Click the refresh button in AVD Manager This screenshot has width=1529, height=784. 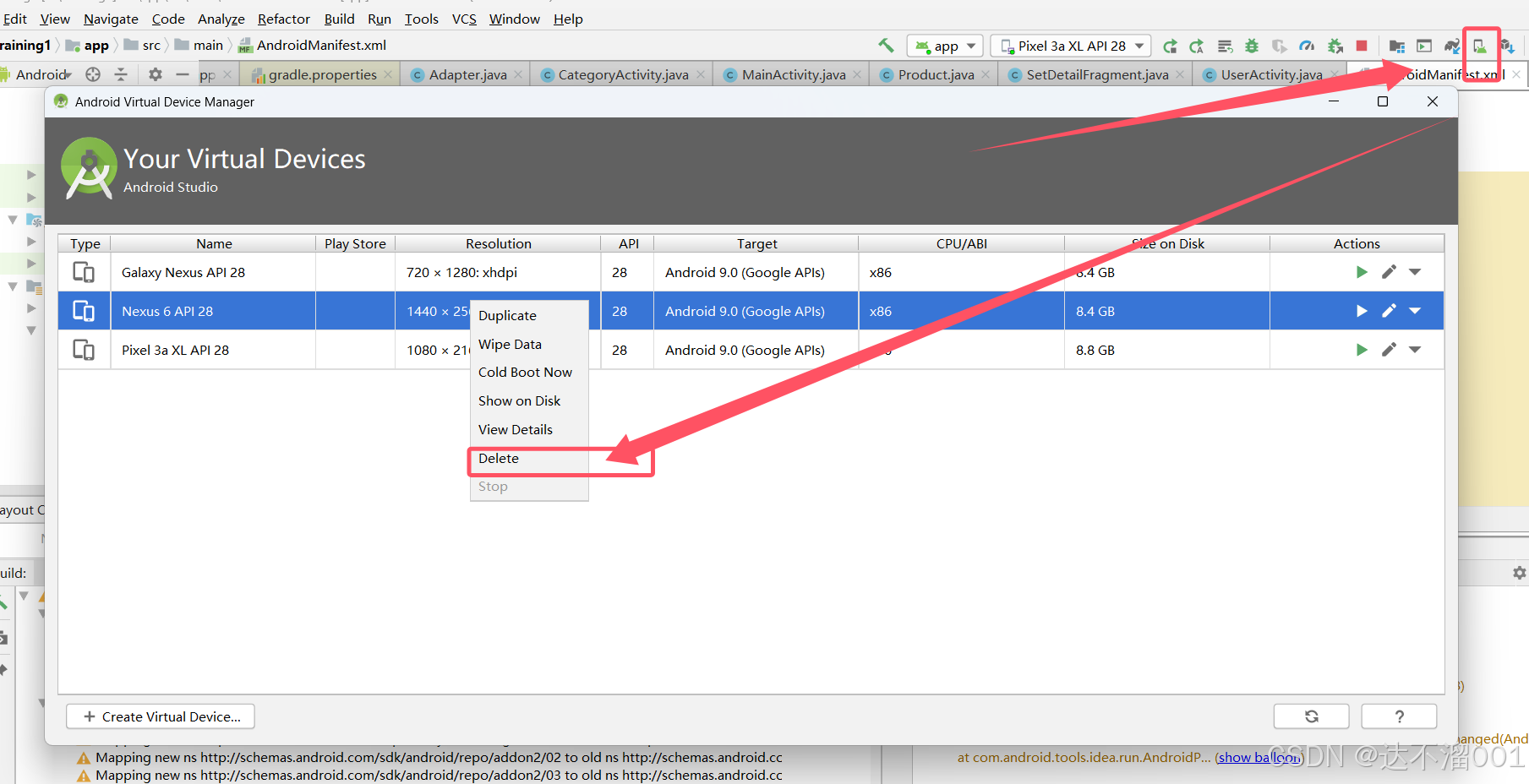tap(1312, 716)
